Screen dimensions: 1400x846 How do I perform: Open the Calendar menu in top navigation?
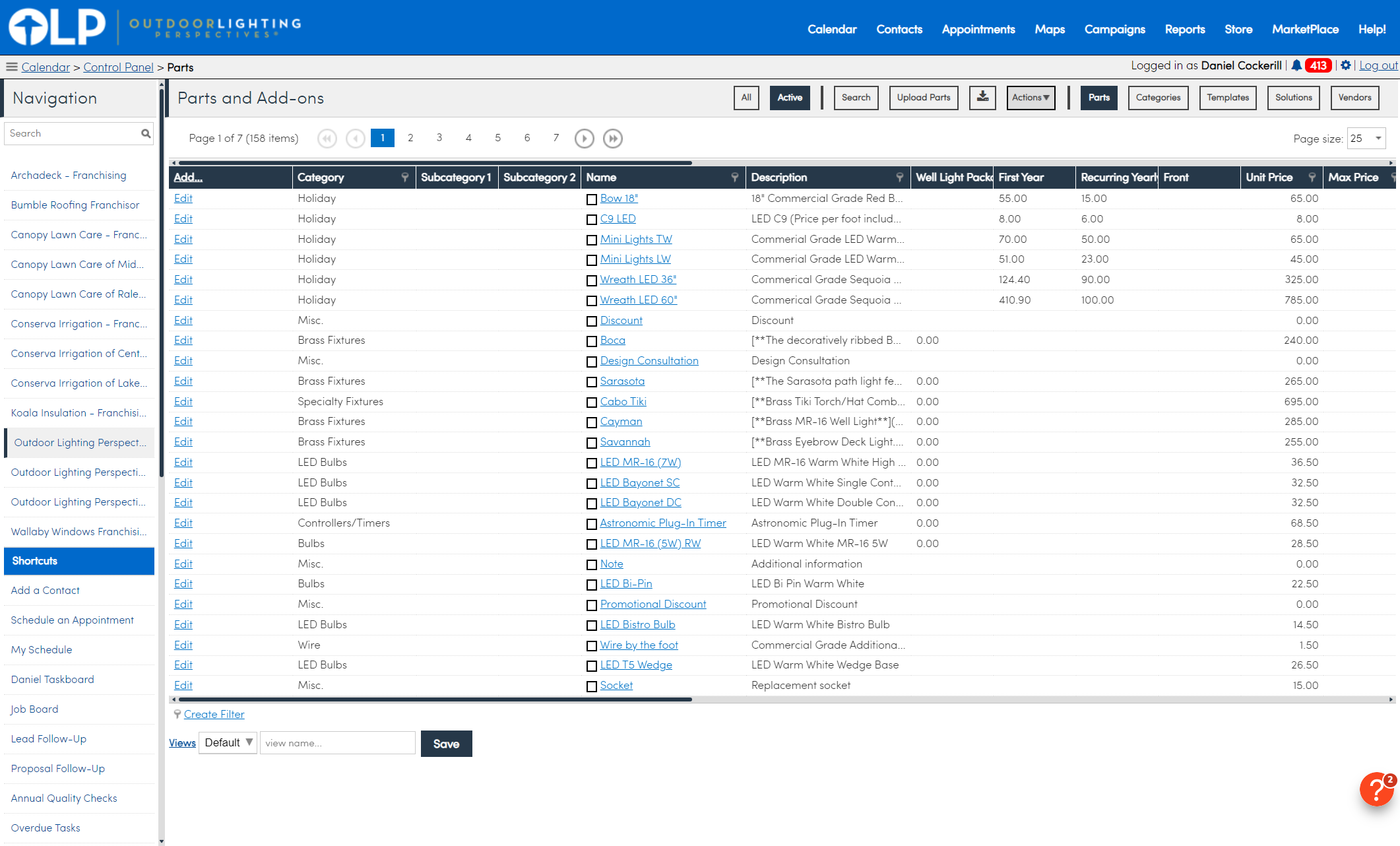pyautogui.click(x=832, y=29)
